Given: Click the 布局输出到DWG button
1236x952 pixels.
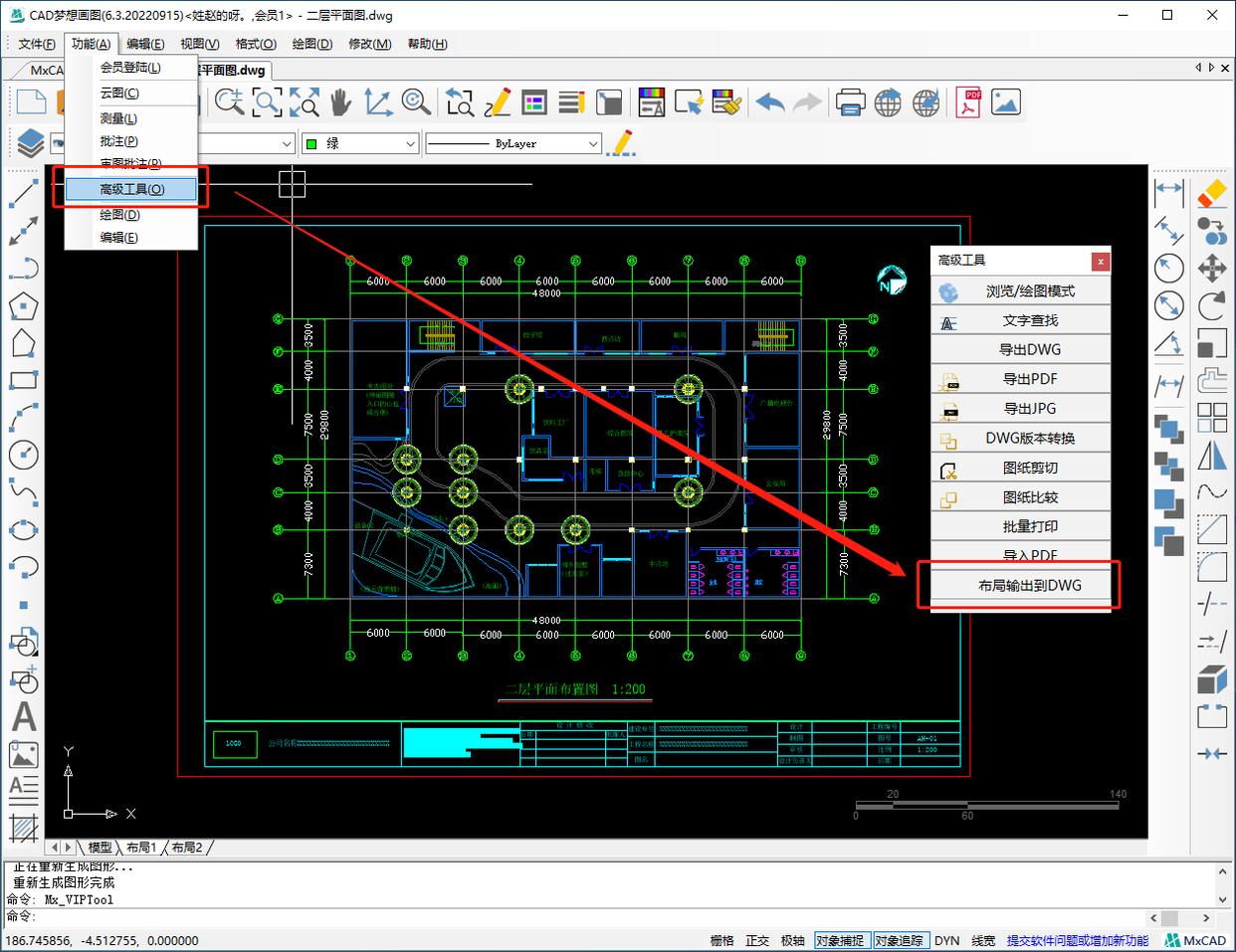Looking at the screenshot, I should pyautogui.click(x=1029, y=585).
